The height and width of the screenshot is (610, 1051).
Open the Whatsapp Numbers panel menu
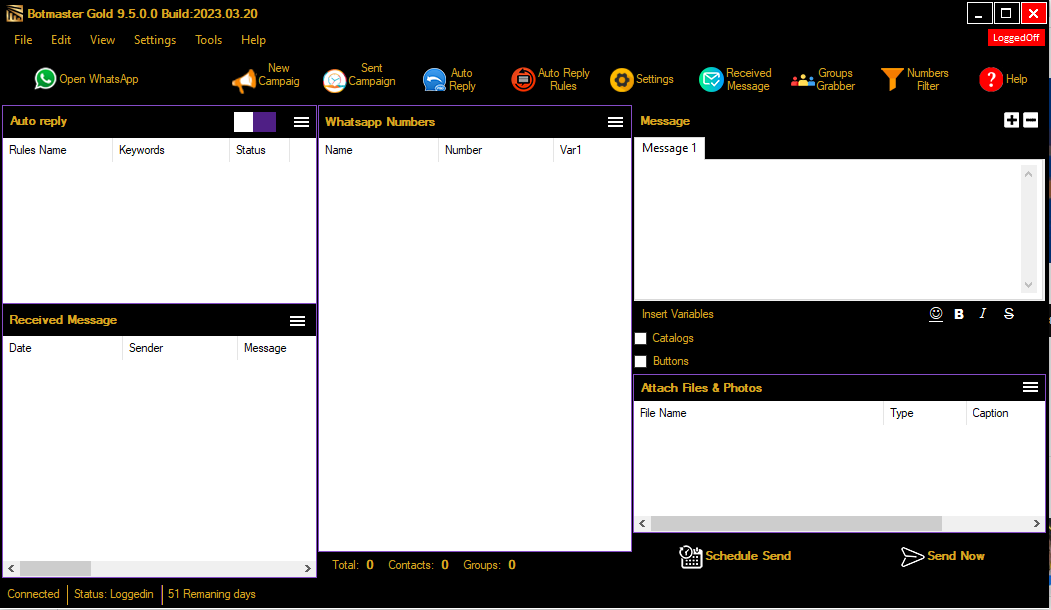coord(614,121)
